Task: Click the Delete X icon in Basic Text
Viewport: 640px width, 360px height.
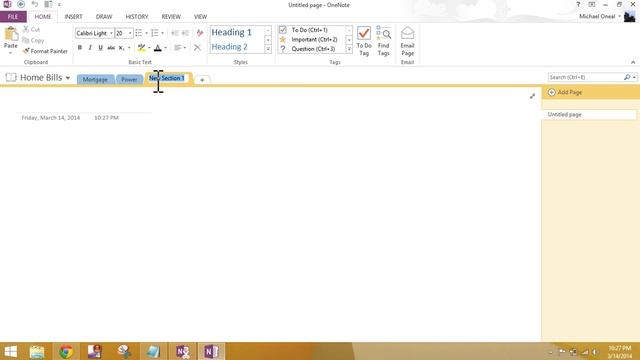Action: (197, 48)
